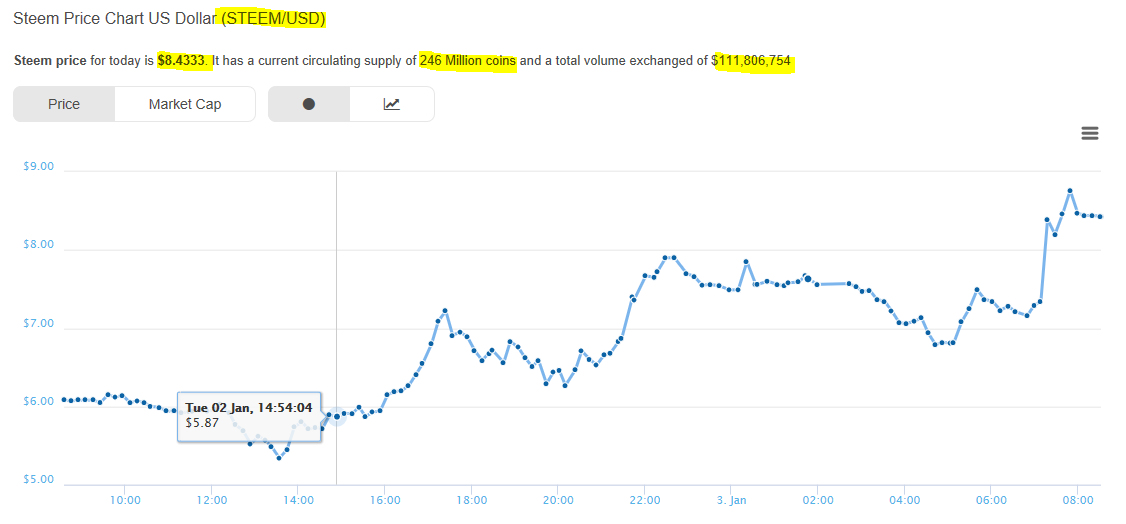Click the chart's highest peak data point near 08:00
This screenshot has height=524, width=1126.
[1070, 191]
